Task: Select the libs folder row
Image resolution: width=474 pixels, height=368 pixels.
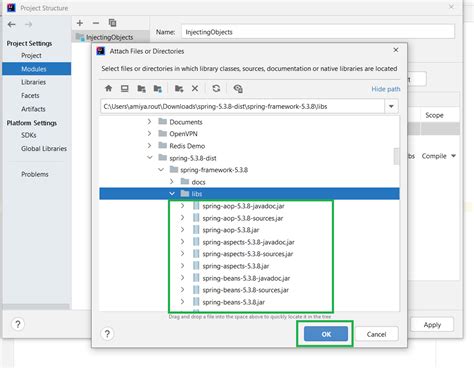Action: coord(249,194)
